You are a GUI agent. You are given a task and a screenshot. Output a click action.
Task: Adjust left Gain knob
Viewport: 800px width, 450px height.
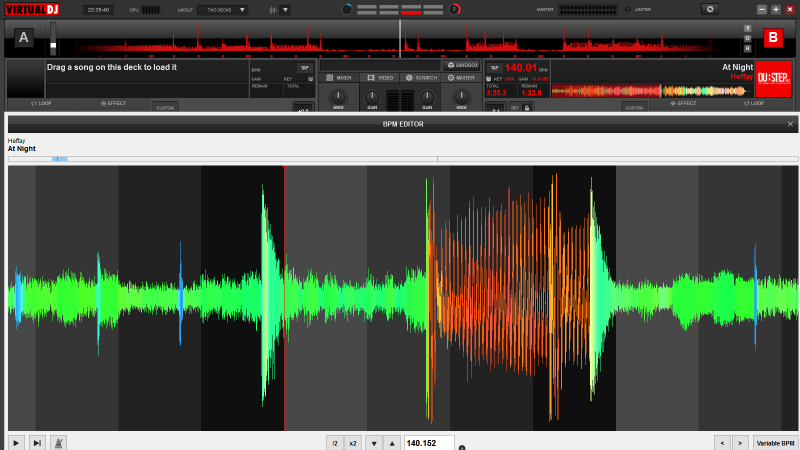(x=372, y=97)
